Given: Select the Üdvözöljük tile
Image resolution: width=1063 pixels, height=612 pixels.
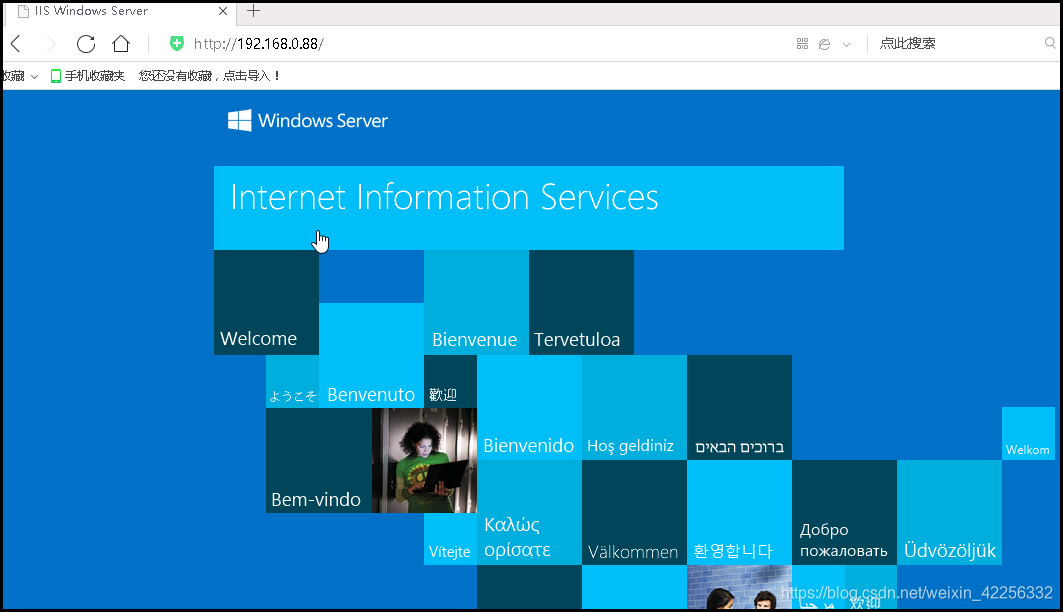Looking at the screenshot, I should (949, 512).
